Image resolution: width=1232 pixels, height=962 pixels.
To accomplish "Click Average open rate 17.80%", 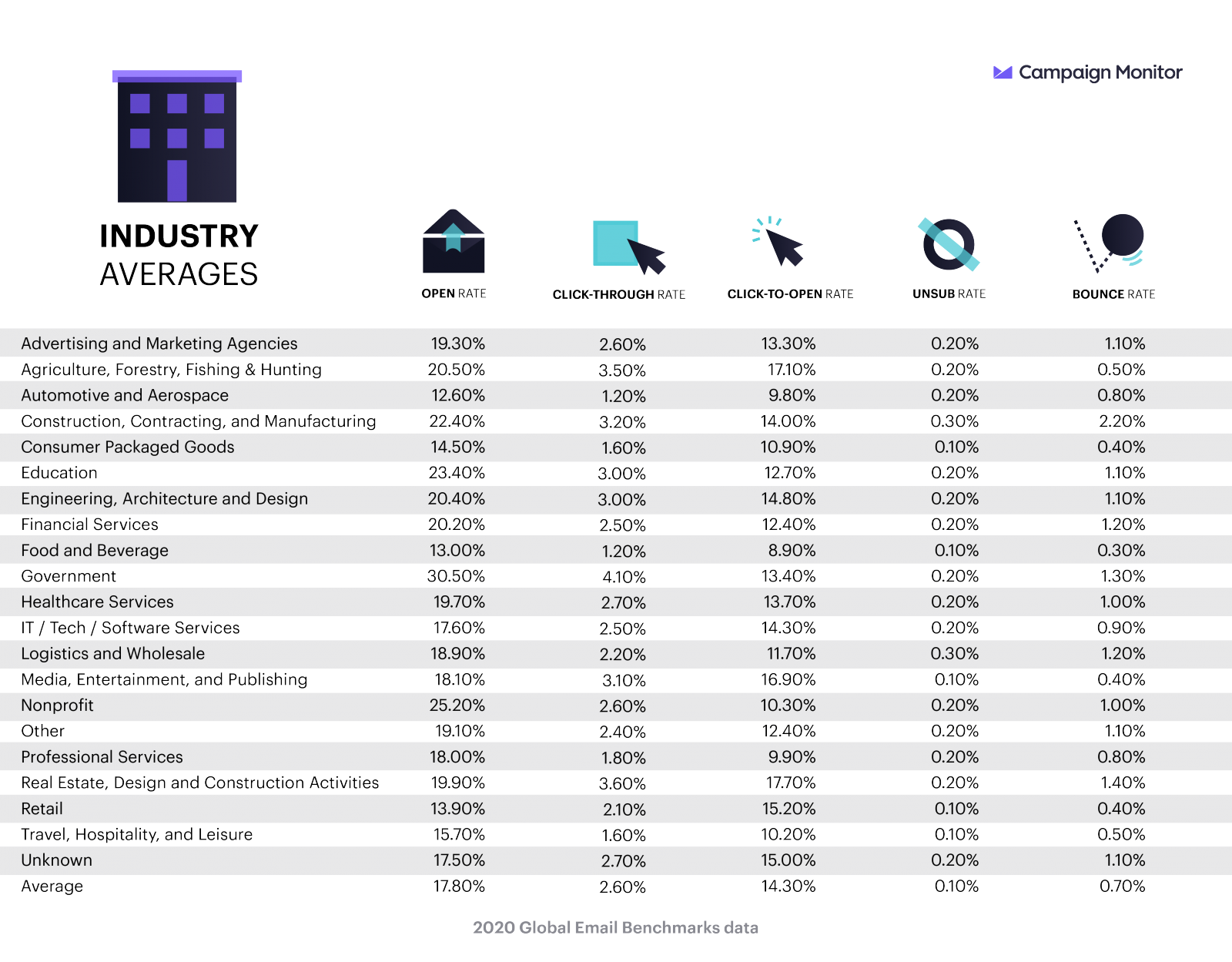I will [459, 887].
